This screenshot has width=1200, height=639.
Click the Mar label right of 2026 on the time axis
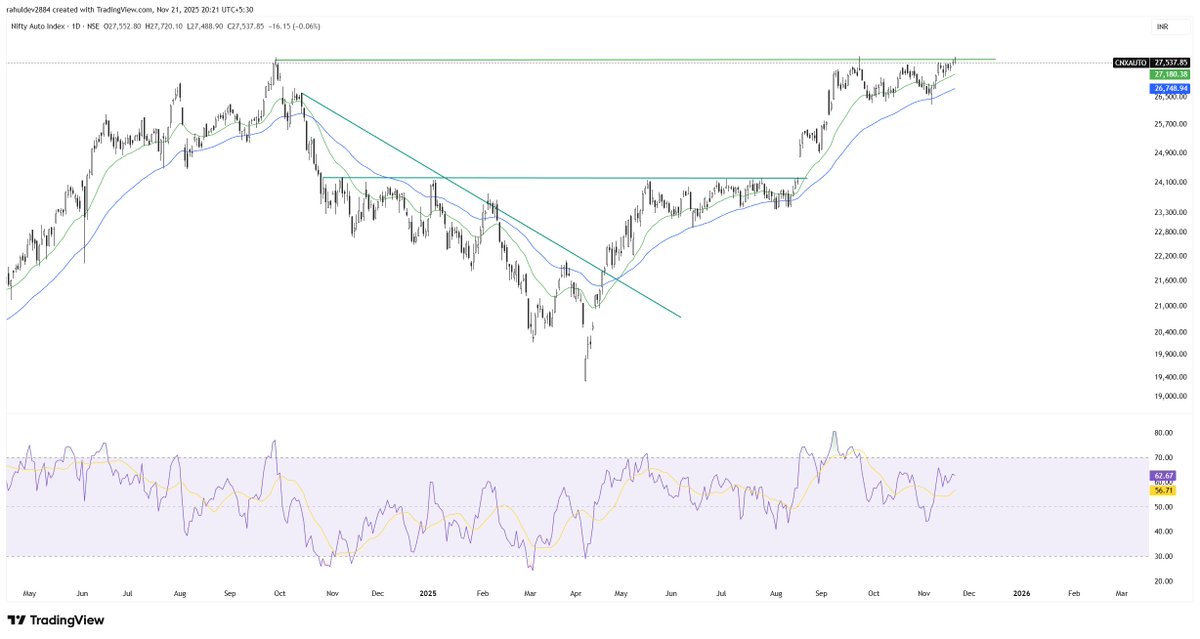(x=1121, y=593)
